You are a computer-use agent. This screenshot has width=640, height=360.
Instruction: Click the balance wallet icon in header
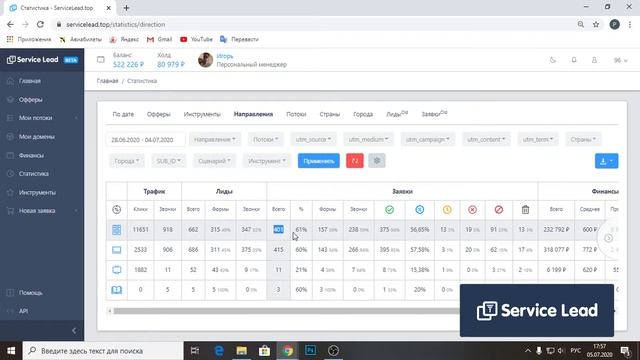coord(100,60)
